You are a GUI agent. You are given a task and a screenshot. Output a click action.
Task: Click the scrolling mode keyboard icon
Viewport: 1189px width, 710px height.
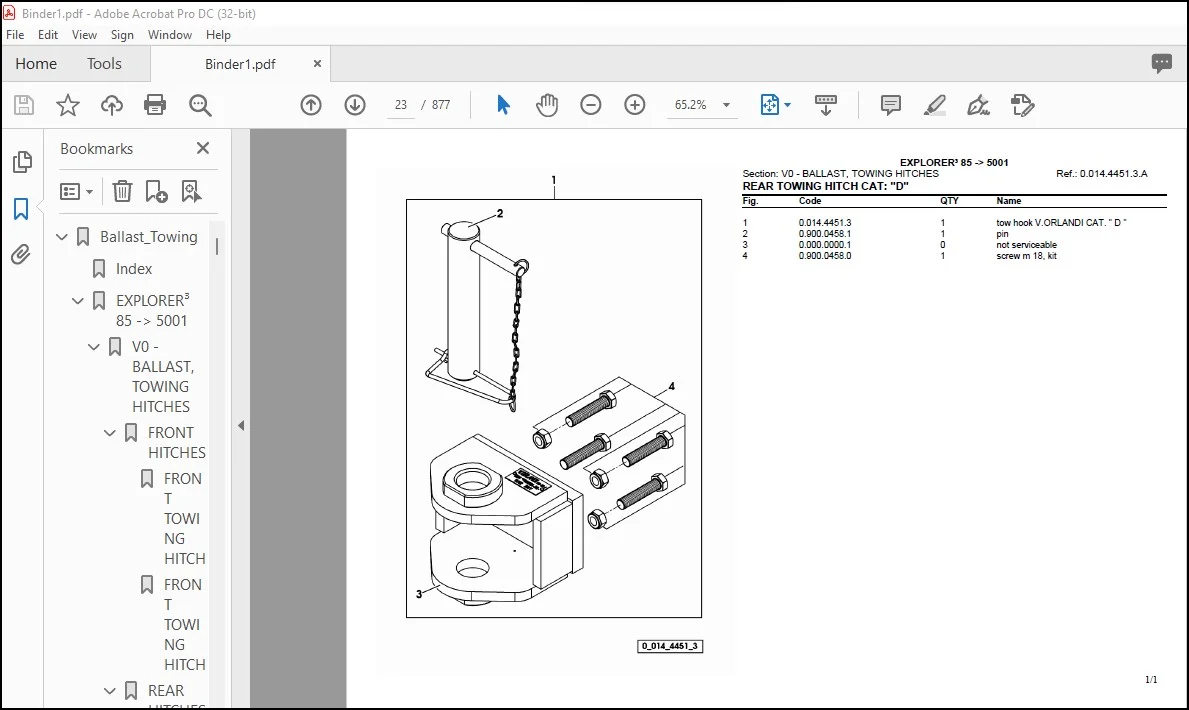[x=825, y=105]
